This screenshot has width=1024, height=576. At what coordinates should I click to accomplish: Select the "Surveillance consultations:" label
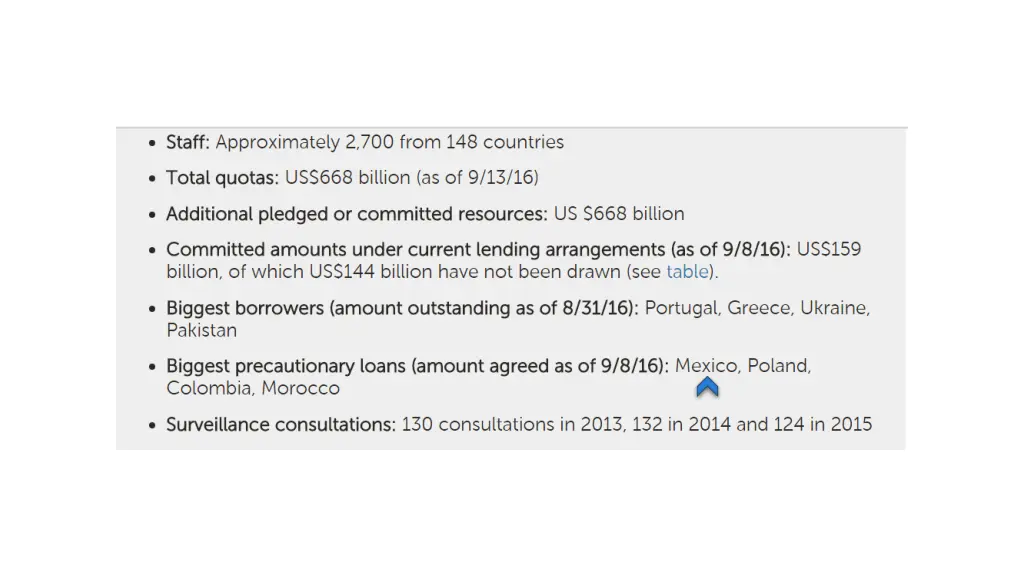pos(281,425)
